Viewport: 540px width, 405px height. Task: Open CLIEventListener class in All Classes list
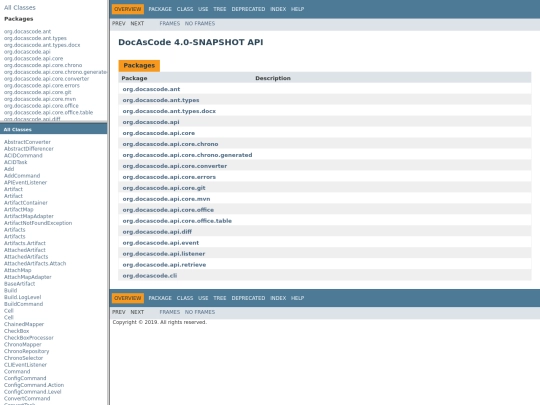pyautogui.click(x=25, y=365)
